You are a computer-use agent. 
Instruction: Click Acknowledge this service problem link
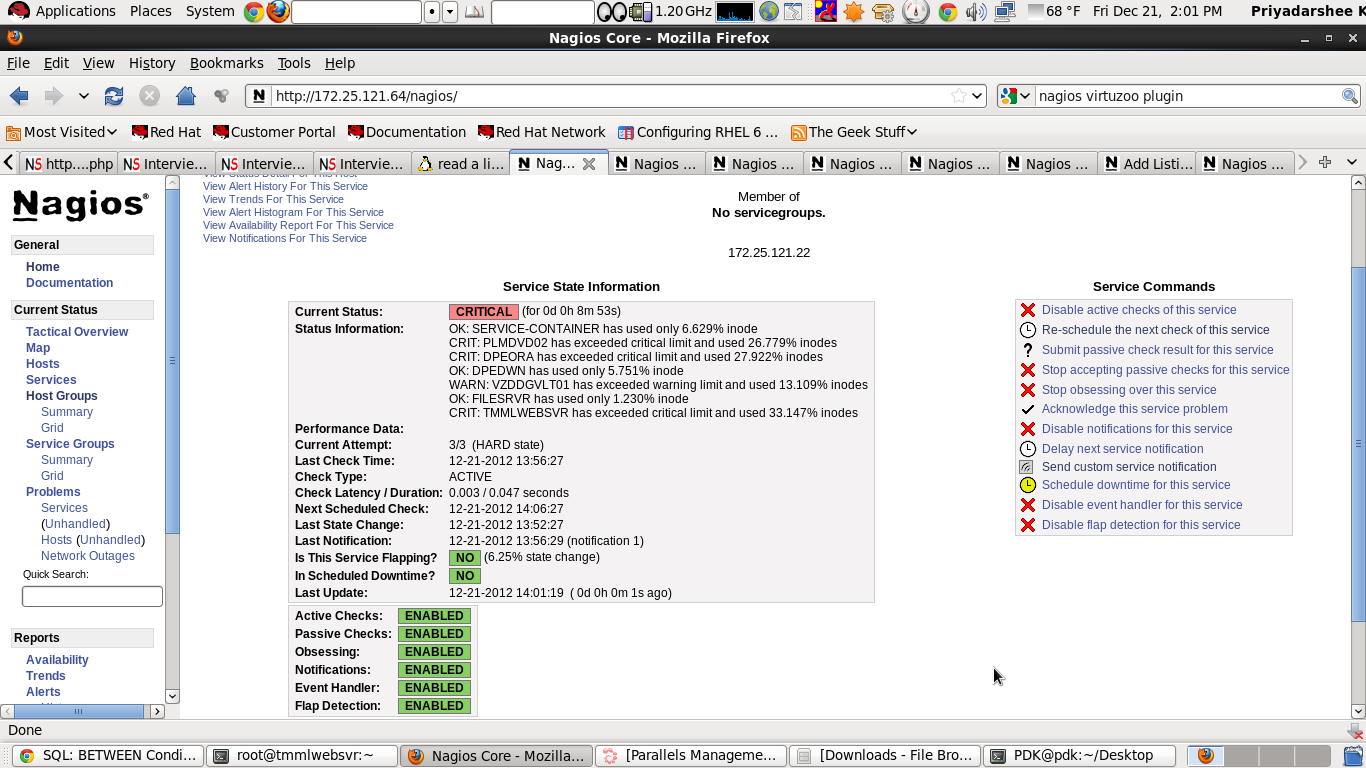[x=1135, y=409]
